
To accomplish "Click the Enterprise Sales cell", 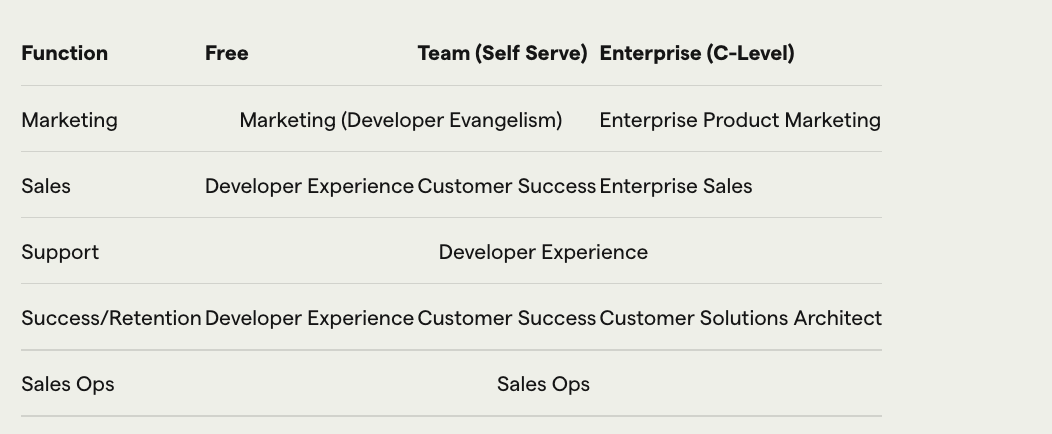I will point(676,186).
